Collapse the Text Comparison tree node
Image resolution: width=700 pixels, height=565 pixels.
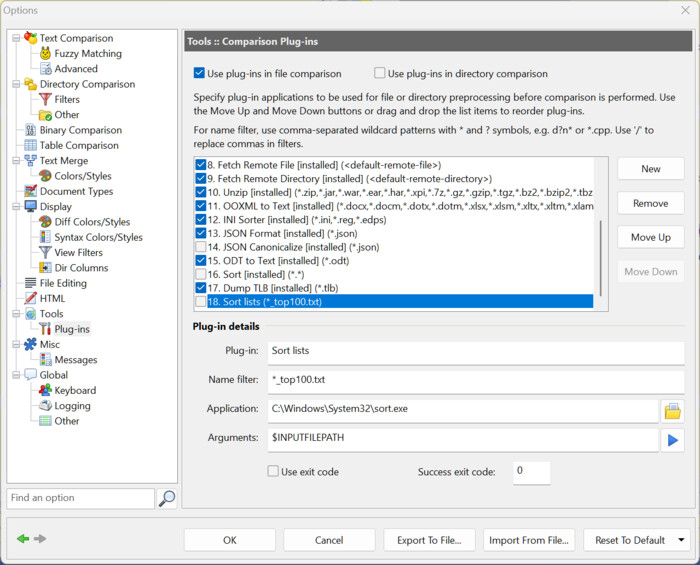point(16,38)
